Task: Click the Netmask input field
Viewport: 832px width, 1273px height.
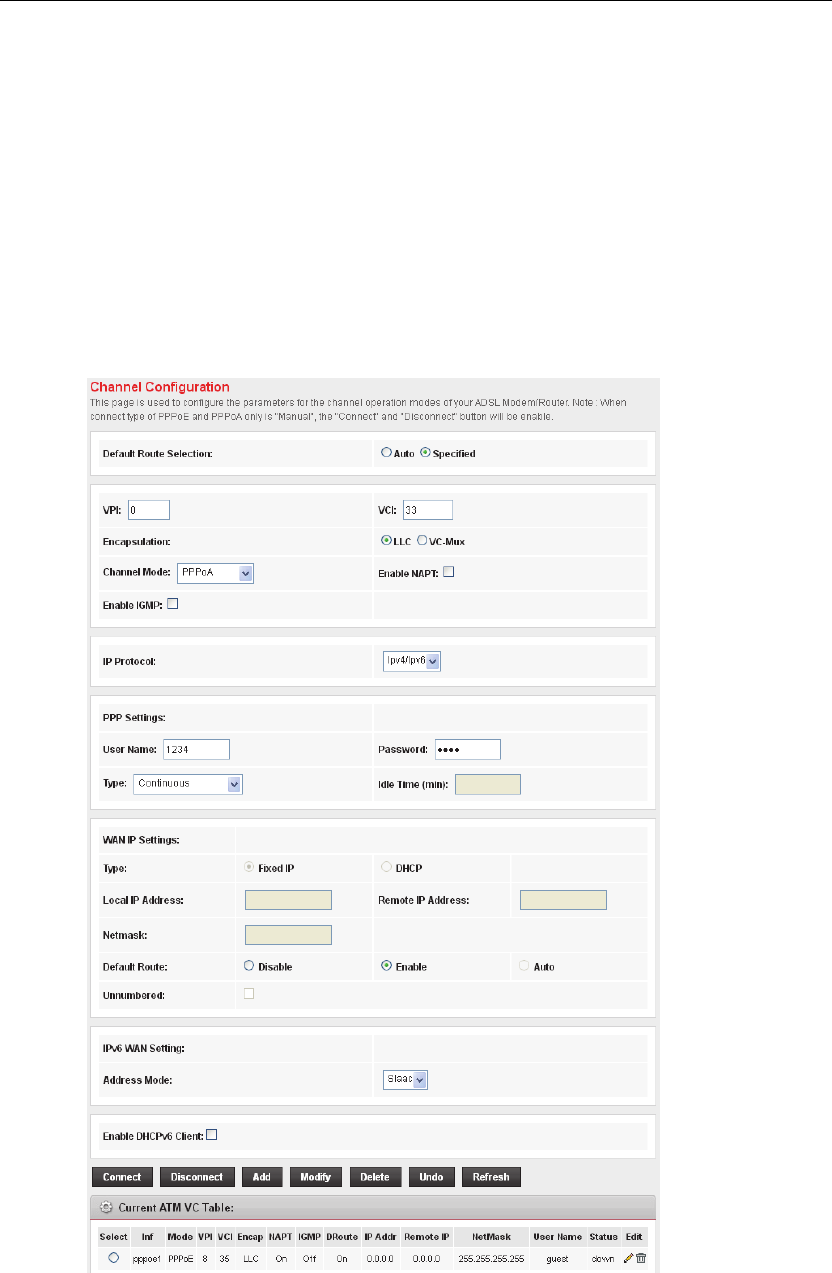Action: pos(288,935)
